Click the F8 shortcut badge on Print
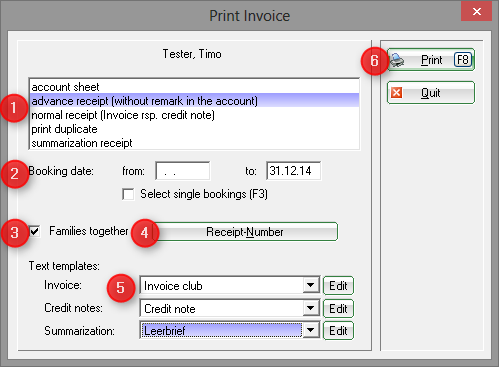 coord(463,60)
